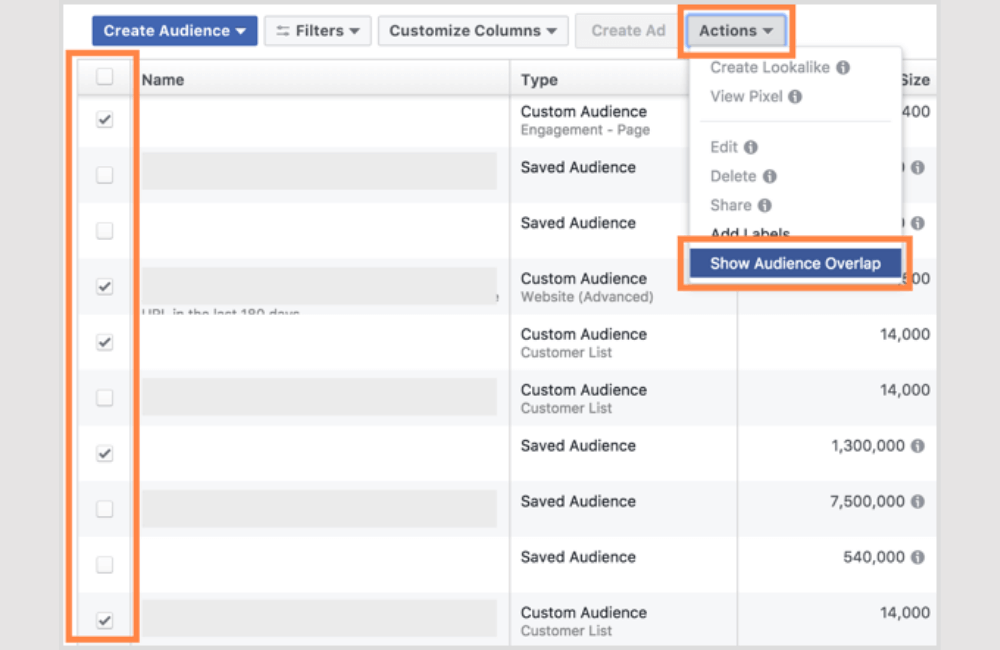
Task: Open the Customize Columns dropdown
Action: tap(473, 31)
